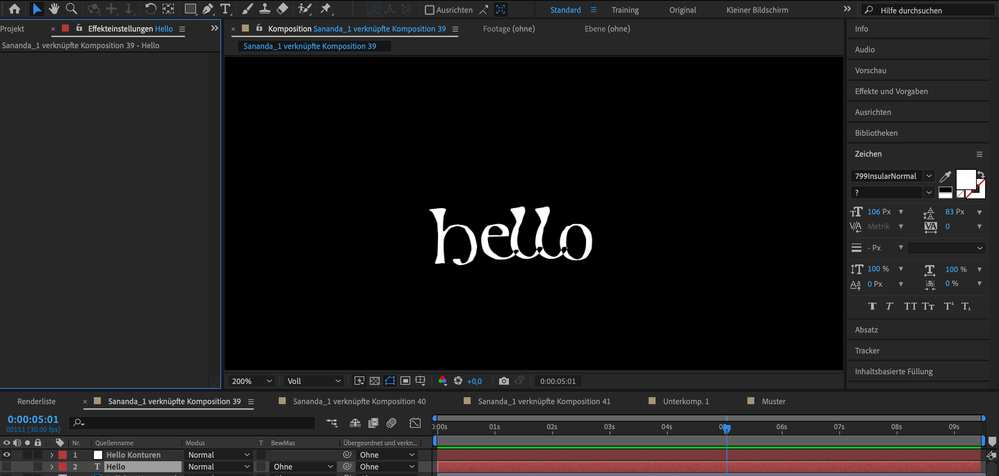
Task: Hide the Hello Konturen layer with eye toggle
Action: pos(7,455)
